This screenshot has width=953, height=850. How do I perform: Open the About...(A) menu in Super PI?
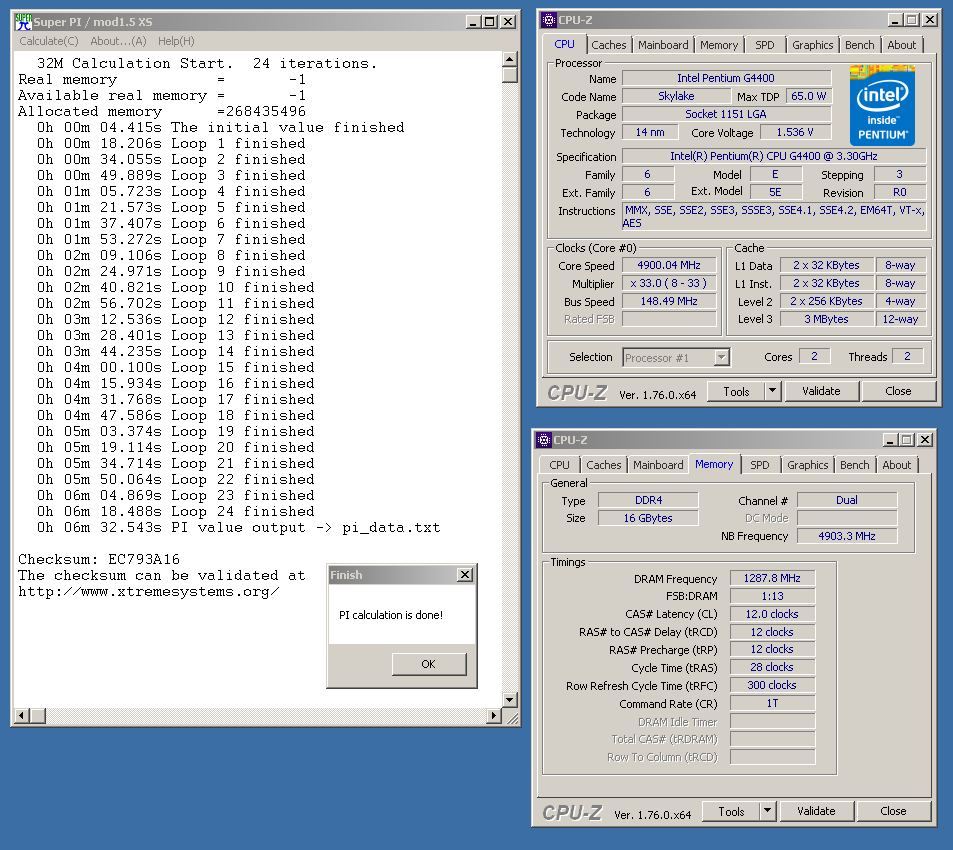pos(118,41)
